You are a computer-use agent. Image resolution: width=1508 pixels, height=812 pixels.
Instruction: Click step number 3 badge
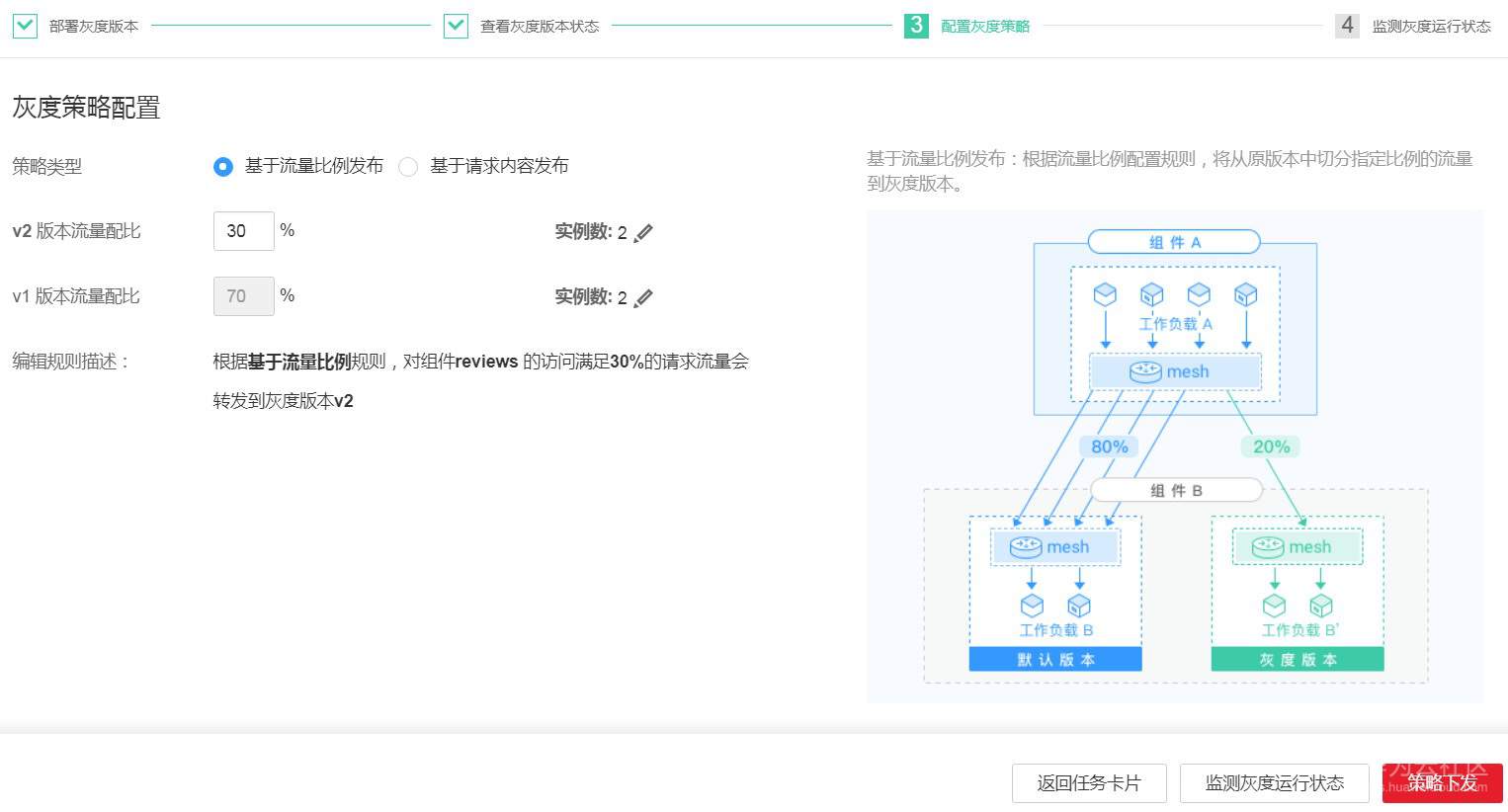coord(916,26)
